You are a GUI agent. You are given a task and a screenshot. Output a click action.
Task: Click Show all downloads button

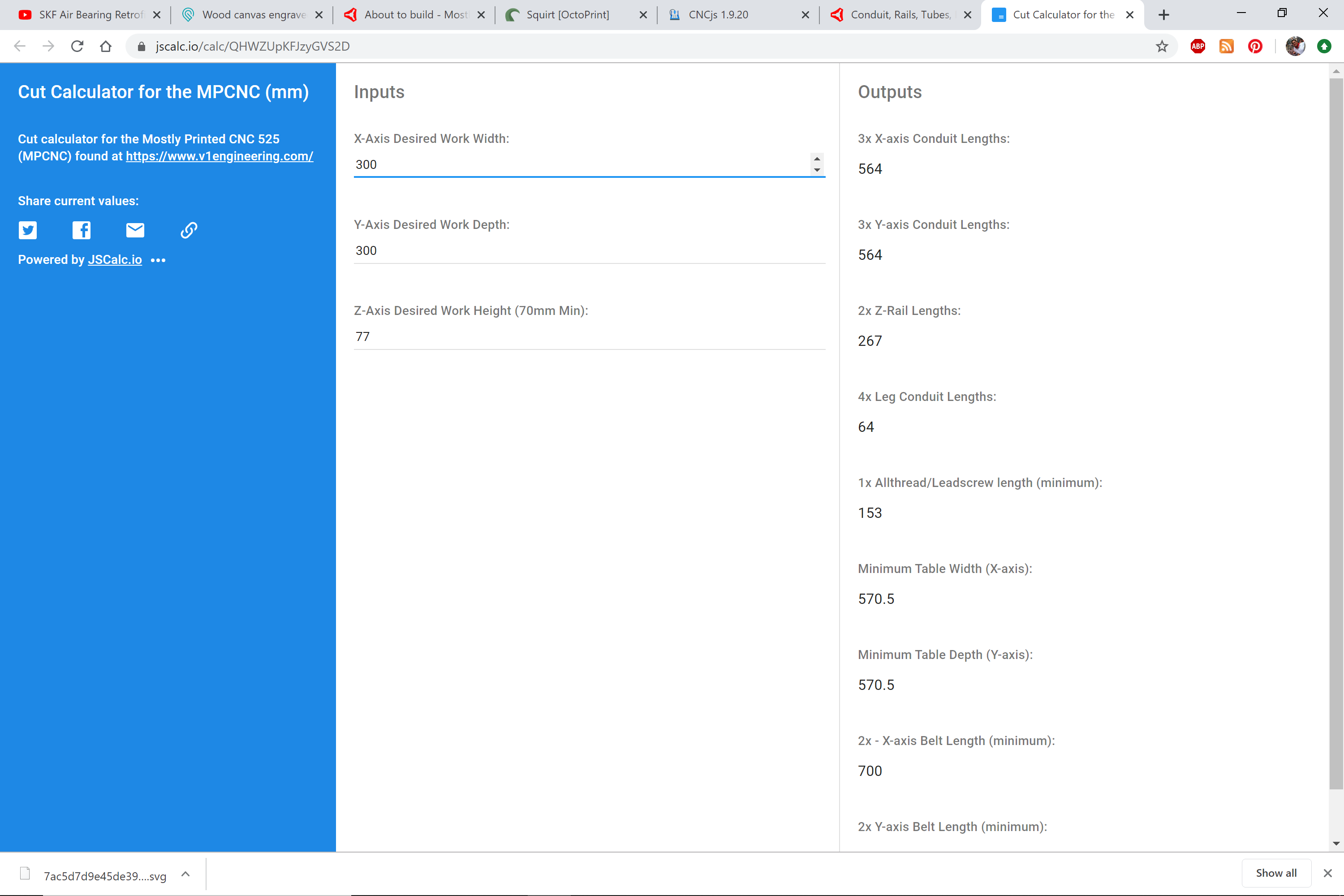[1276, 873]
